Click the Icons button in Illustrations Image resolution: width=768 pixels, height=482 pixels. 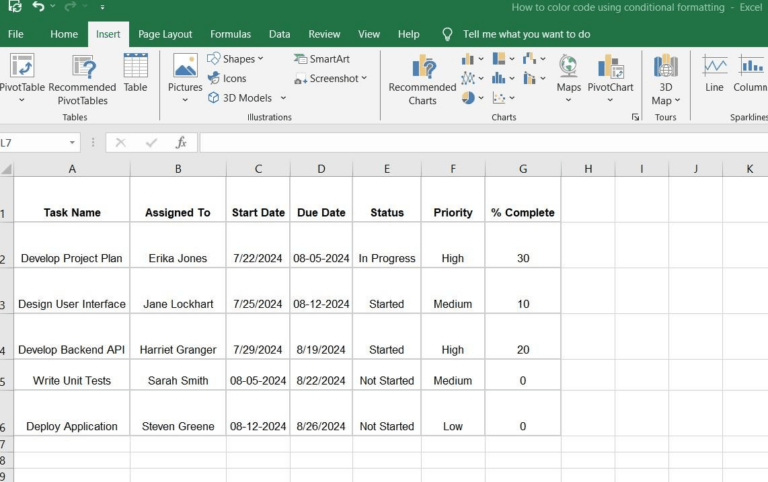(227, 78)
